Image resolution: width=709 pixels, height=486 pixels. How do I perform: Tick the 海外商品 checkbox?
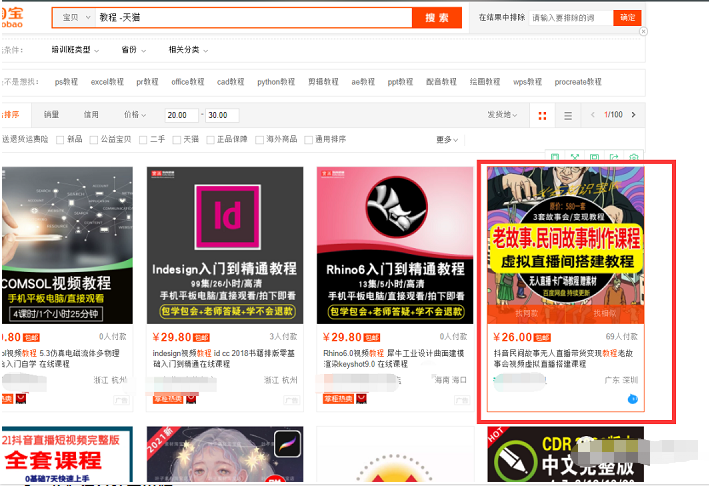(260, 140)
